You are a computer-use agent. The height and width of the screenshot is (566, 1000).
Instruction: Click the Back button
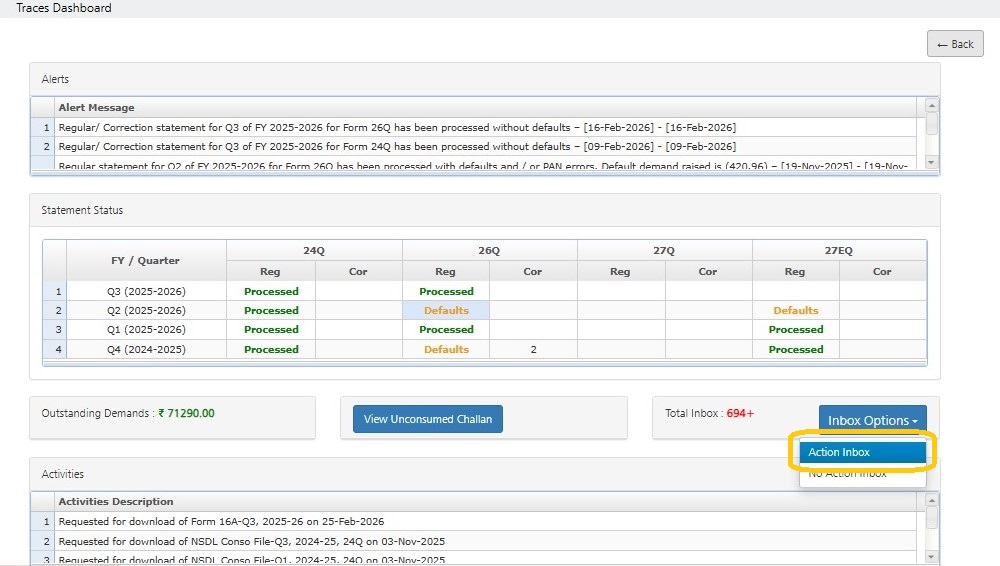point(955,44)
